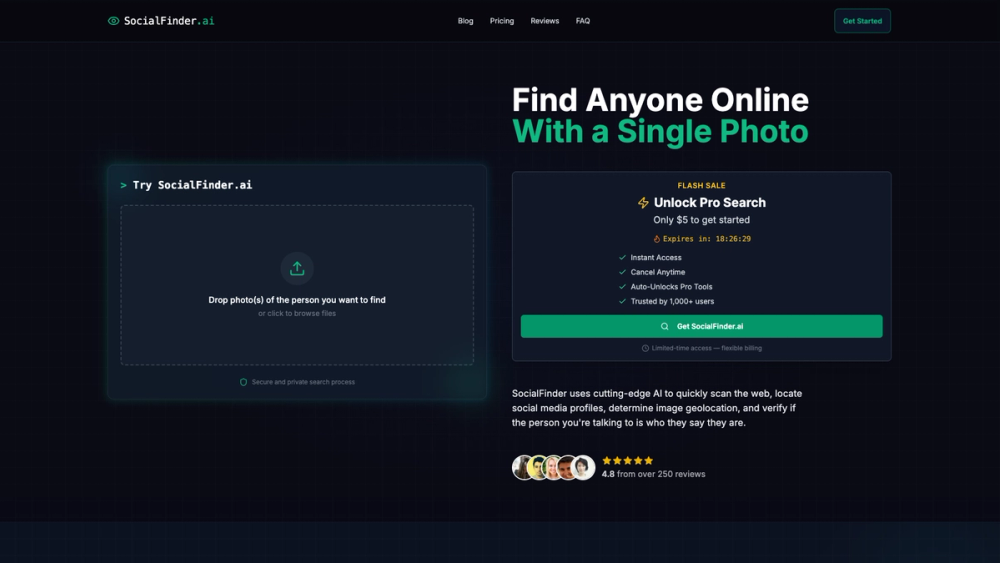Click 'or click to browse files'
Image resolution: width=1000 pixels, height=563 pixels.
pos(297,313)
